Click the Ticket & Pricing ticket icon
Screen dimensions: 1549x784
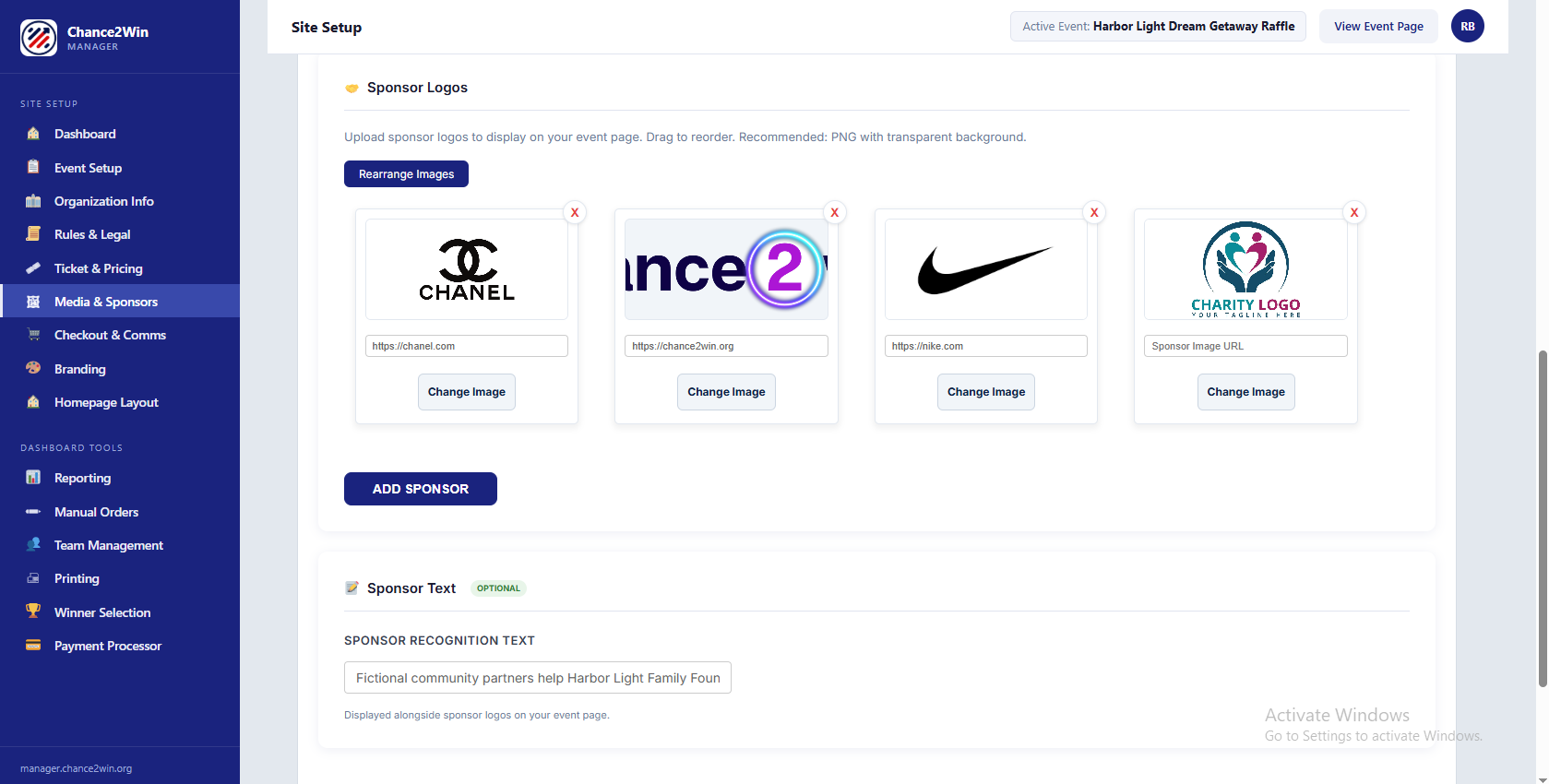pos(33,268)
